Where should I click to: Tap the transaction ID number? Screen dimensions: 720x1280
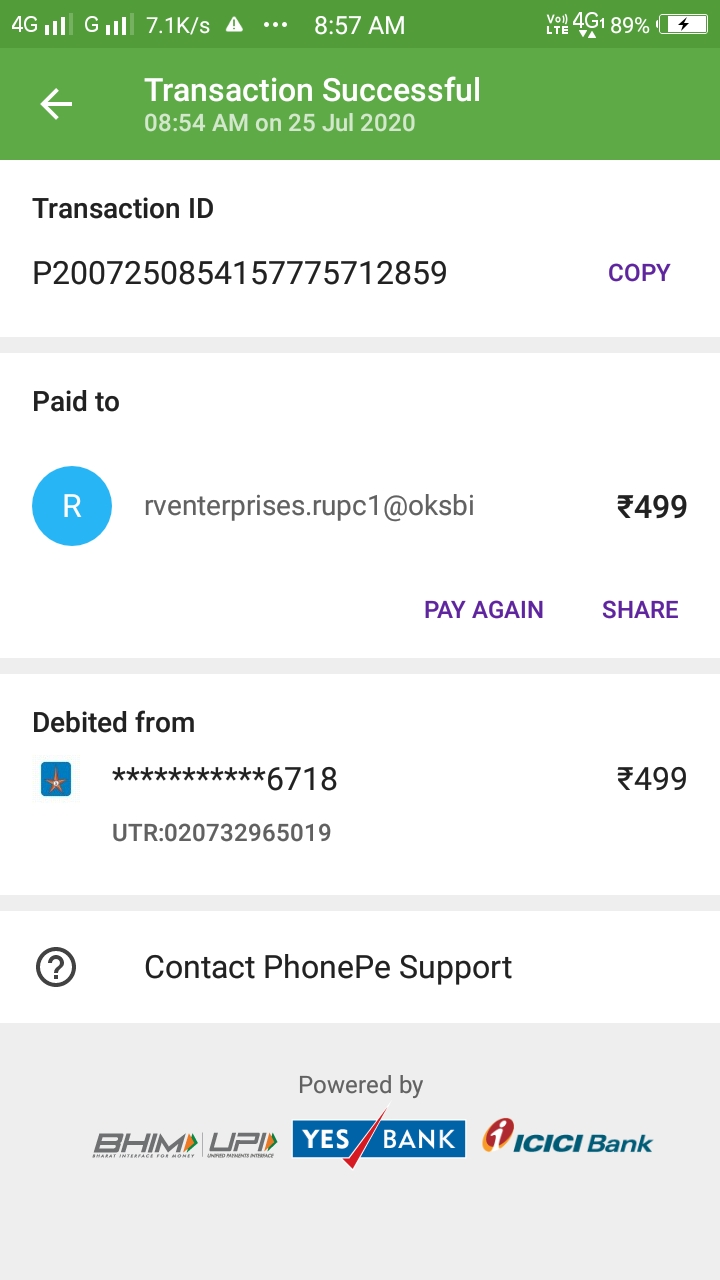[240, 273]
